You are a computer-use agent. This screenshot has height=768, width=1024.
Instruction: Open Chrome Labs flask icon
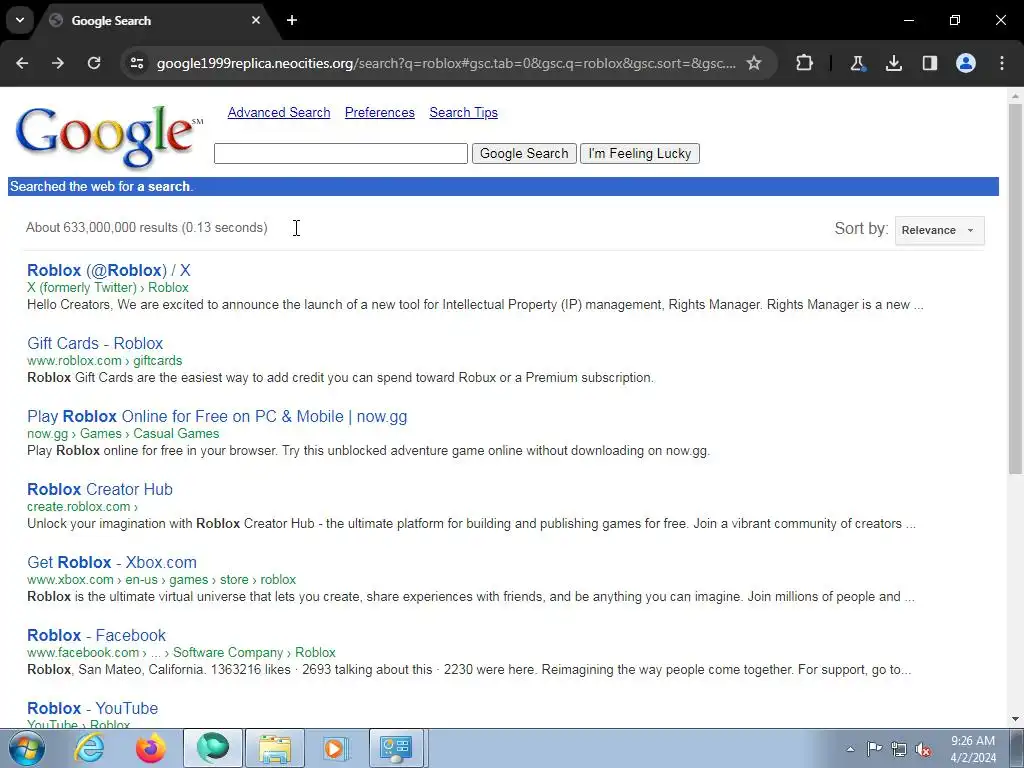coord(857,63)
